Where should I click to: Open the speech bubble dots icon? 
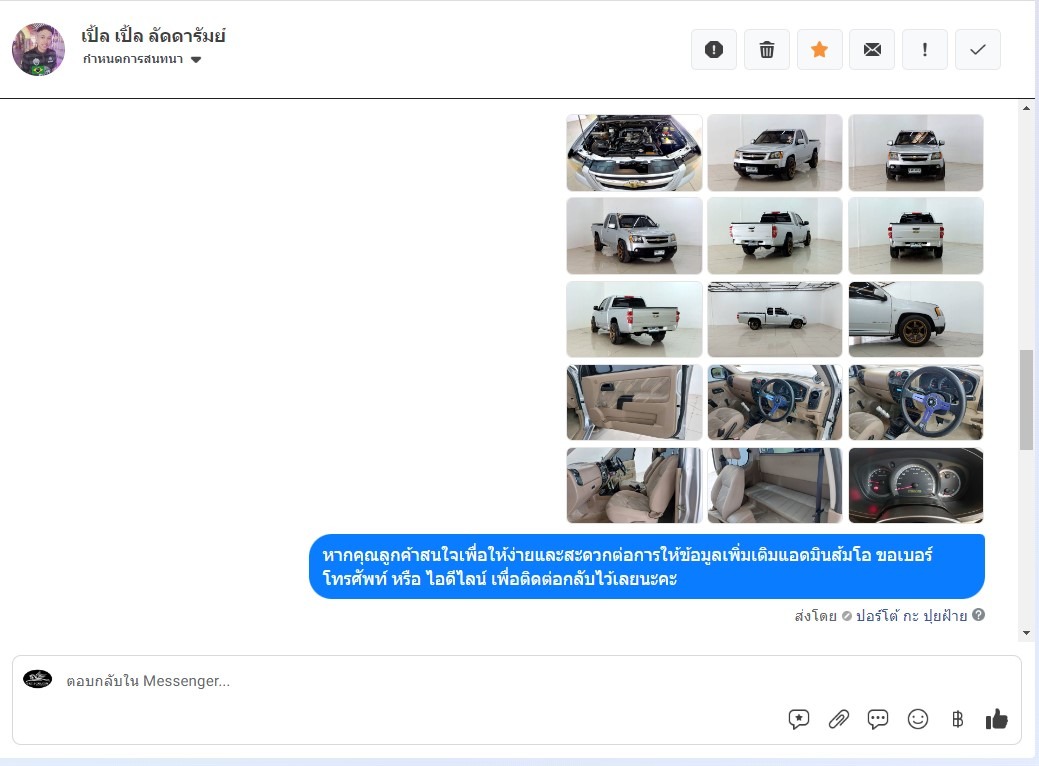pyautogui.click(x=878, y=719)
